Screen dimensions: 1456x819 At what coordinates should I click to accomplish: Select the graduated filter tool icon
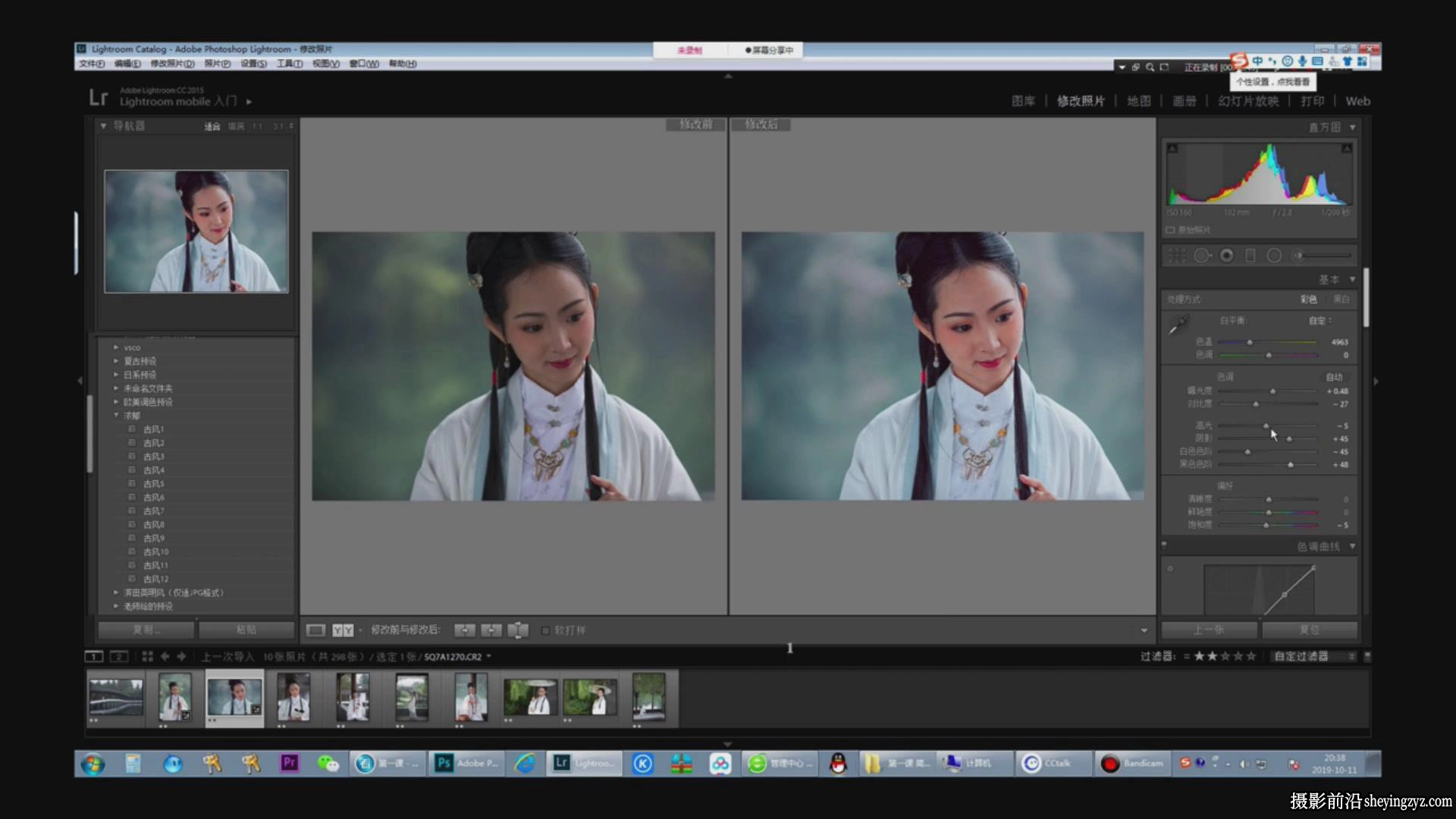[1250, 256]
